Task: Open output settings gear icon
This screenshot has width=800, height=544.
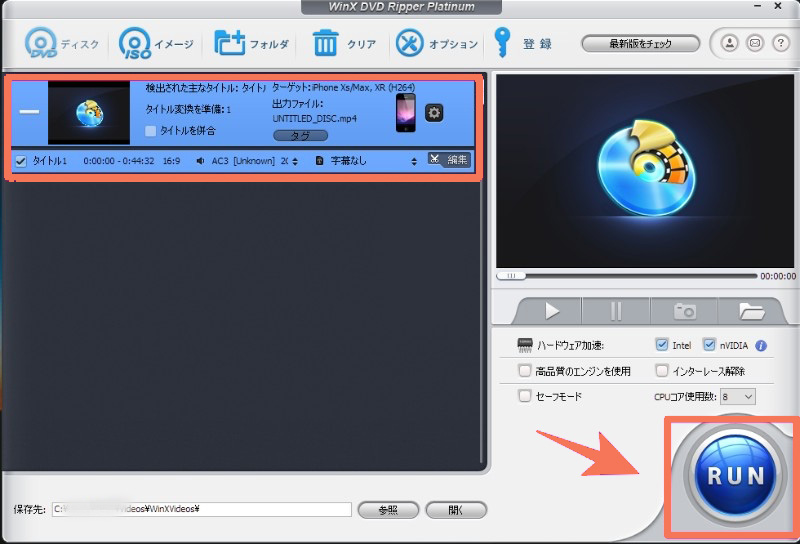Action: [x=434, y=112]
